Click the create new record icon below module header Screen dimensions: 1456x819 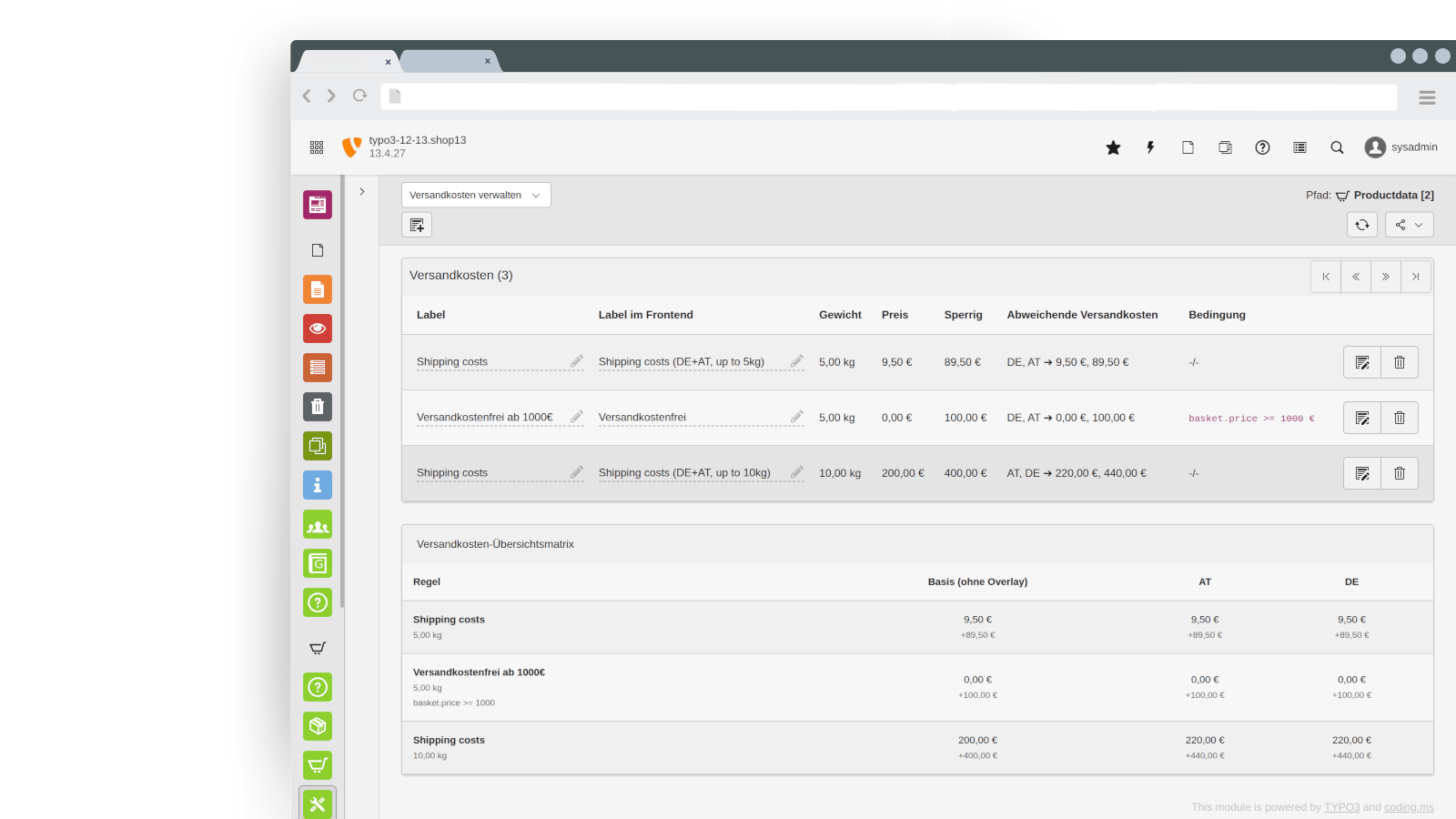click(x=416, y=224)
